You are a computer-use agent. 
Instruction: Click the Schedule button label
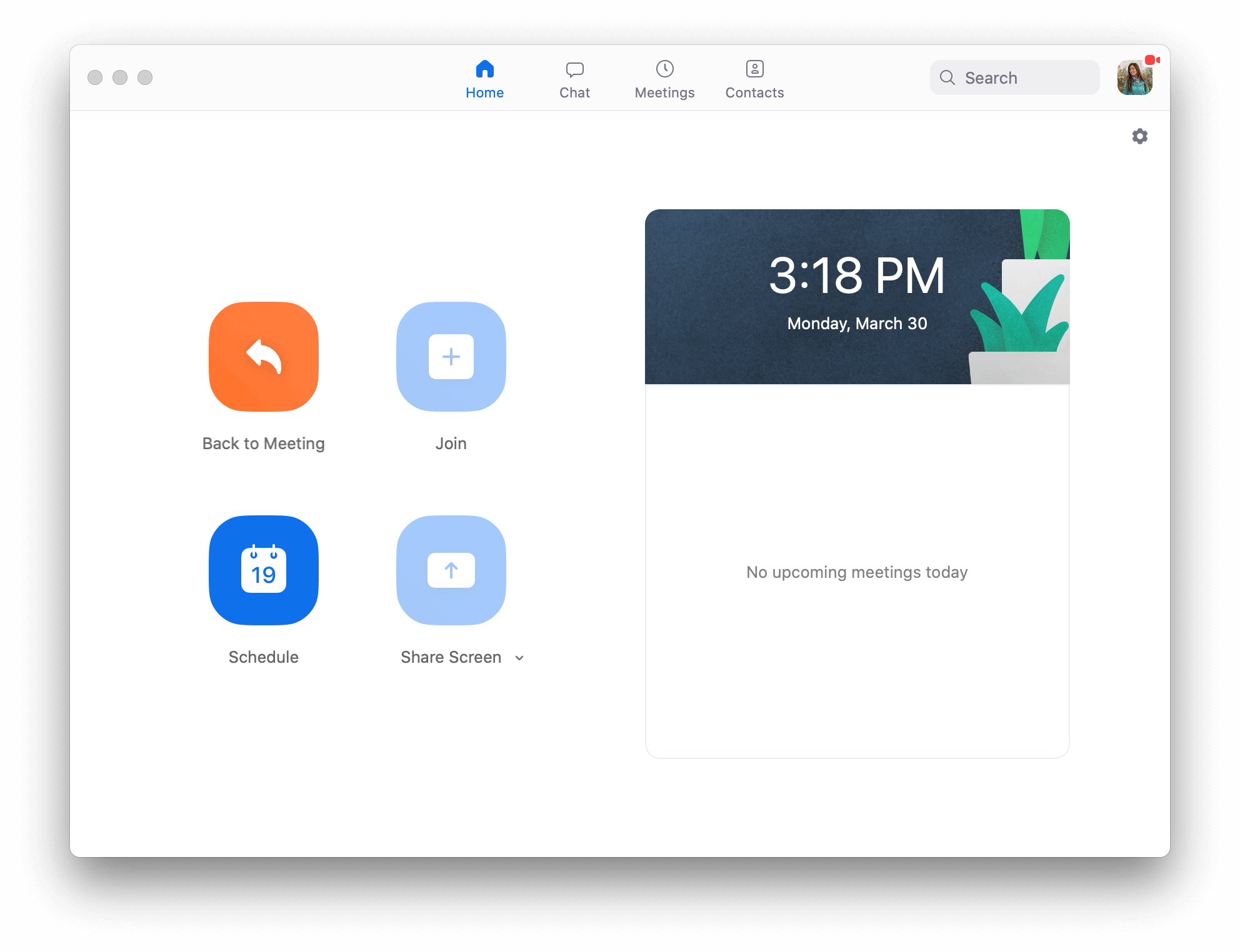(x=262, y=656)
